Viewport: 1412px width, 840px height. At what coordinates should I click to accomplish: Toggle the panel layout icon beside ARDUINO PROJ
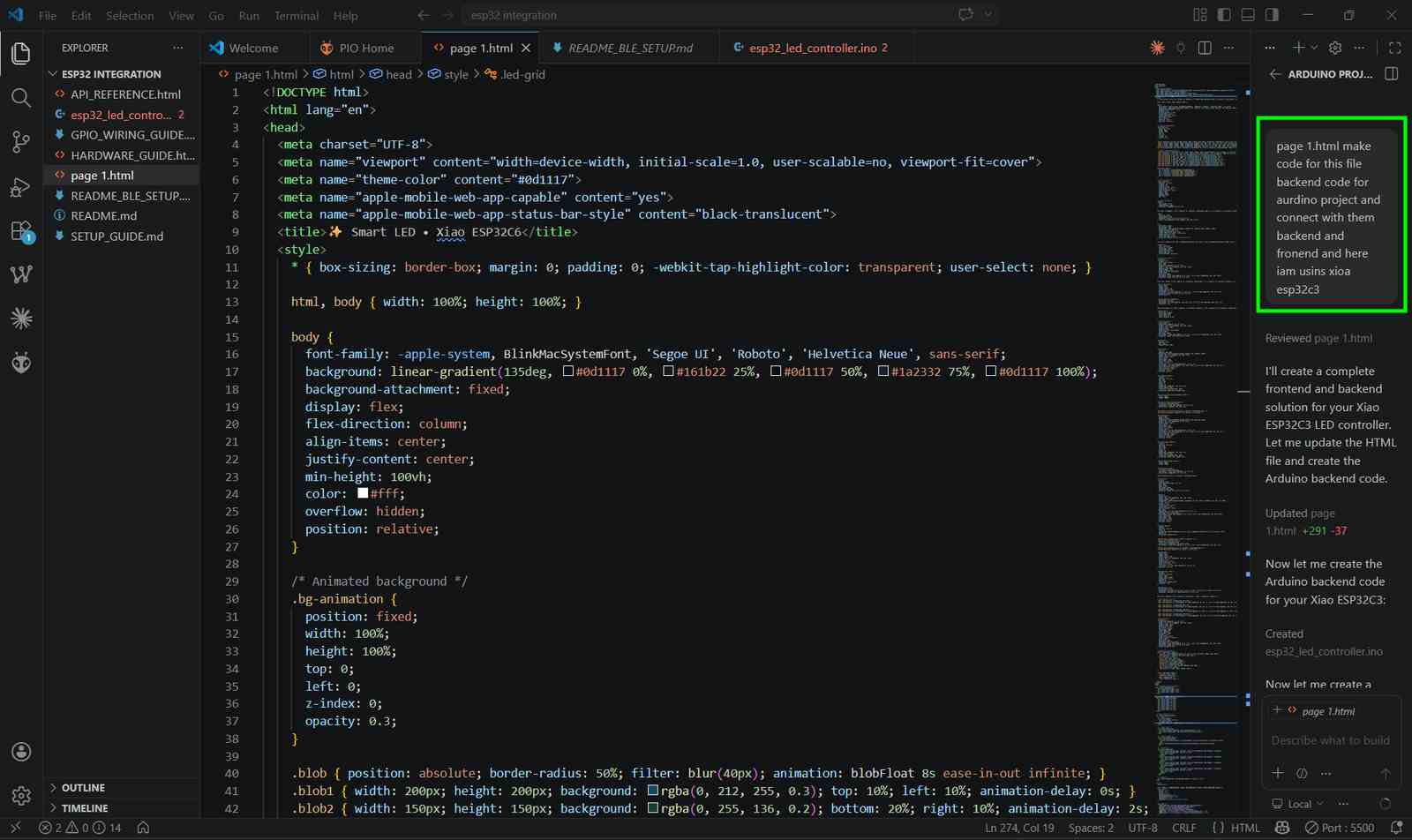[1392, 74]
